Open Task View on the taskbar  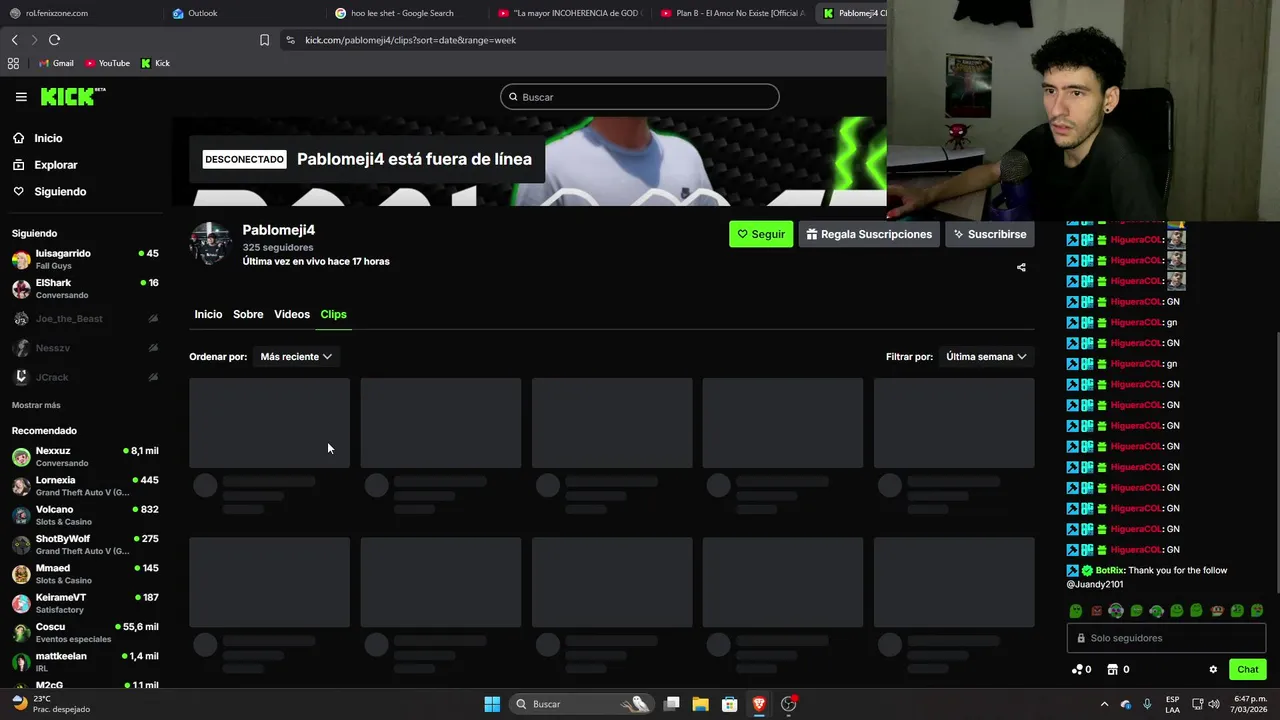(672, 704)
